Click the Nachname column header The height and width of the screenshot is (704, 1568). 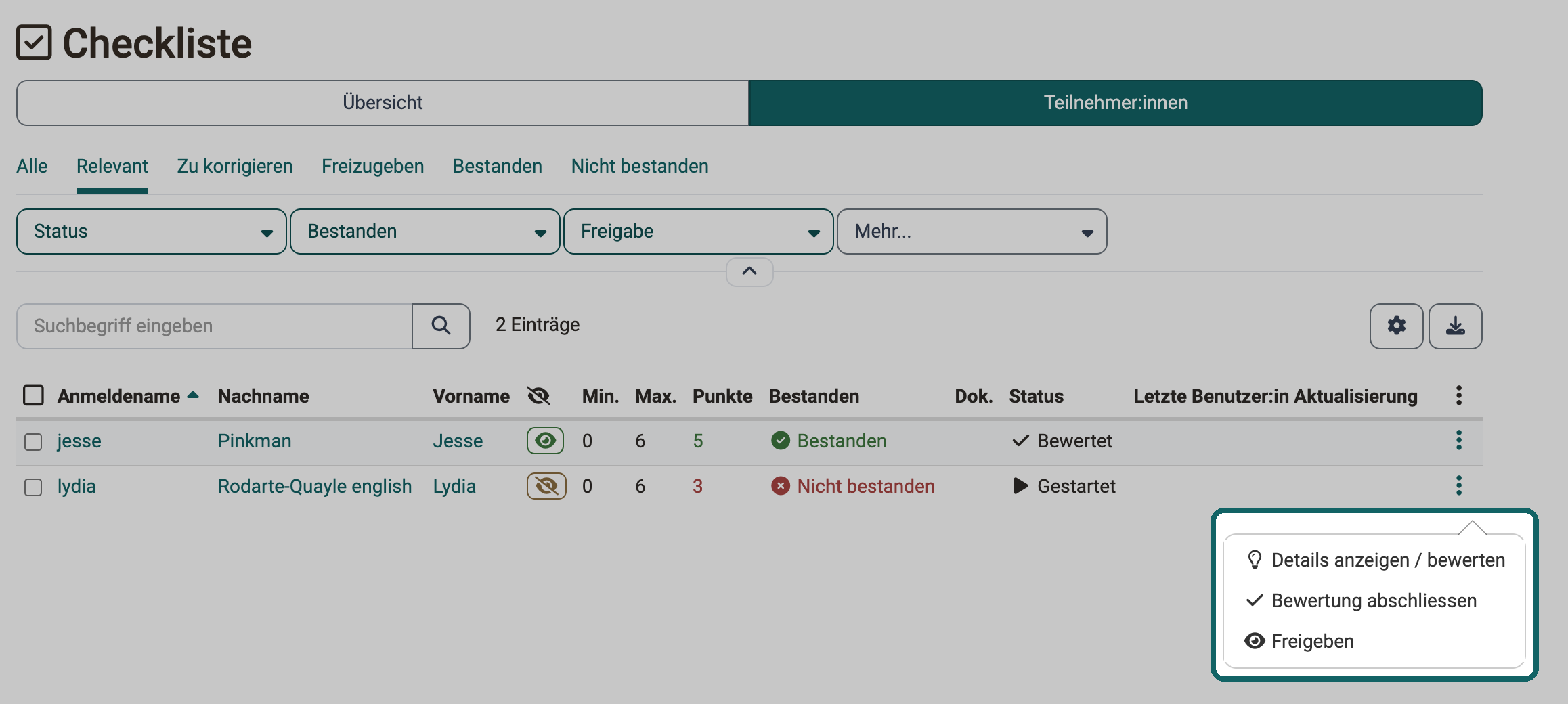(263, 396)
